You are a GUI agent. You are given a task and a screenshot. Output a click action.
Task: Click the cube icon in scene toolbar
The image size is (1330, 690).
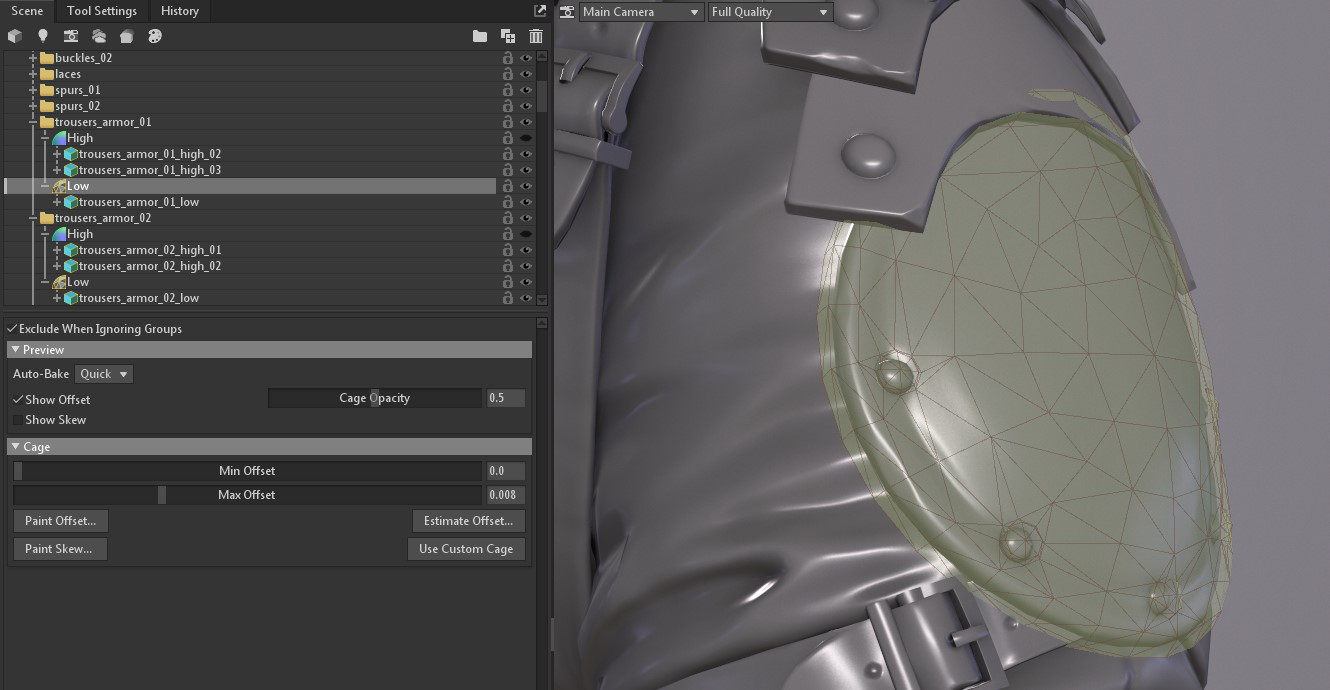(x=15, y=36)
